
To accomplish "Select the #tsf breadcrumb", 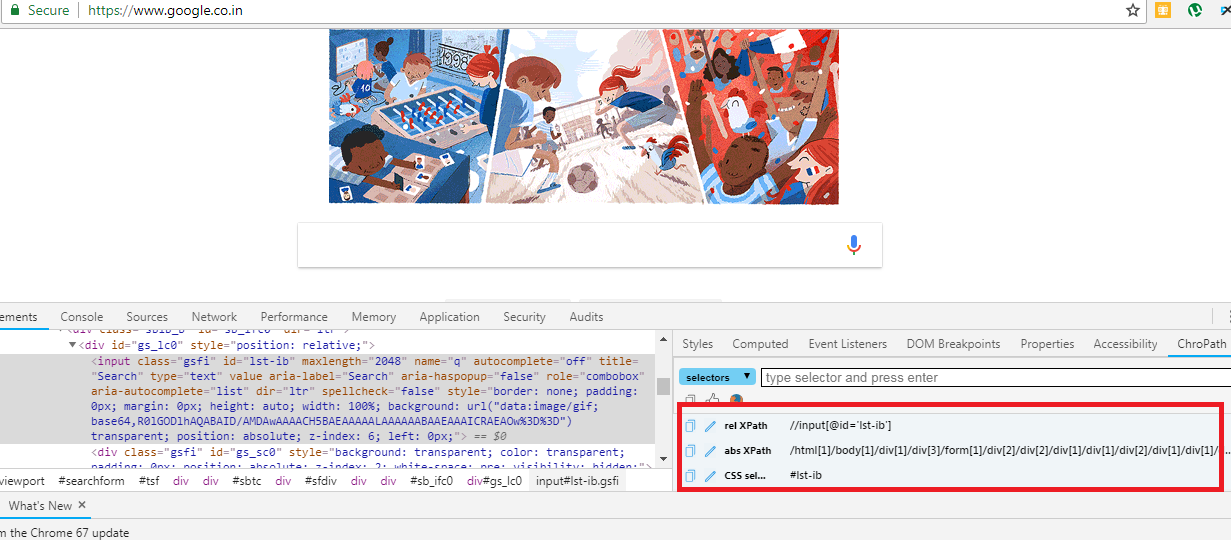I will coord(148,481).
